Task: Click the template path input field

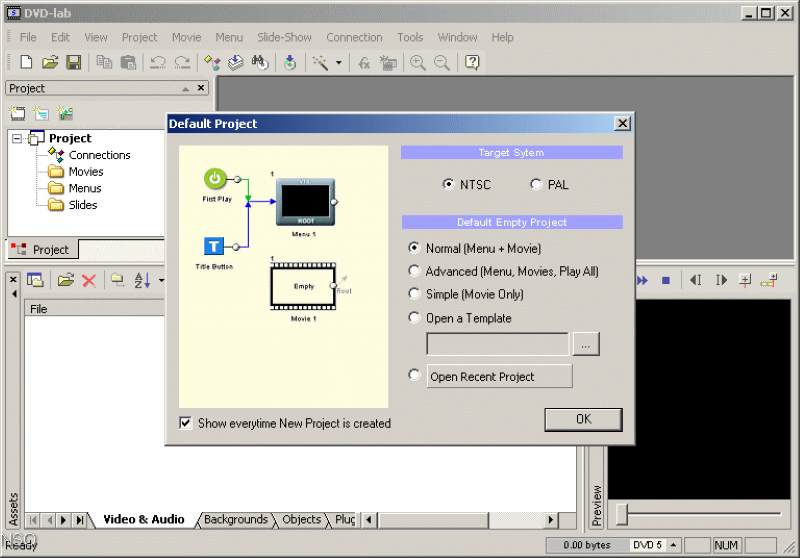Action: (497, 344)
